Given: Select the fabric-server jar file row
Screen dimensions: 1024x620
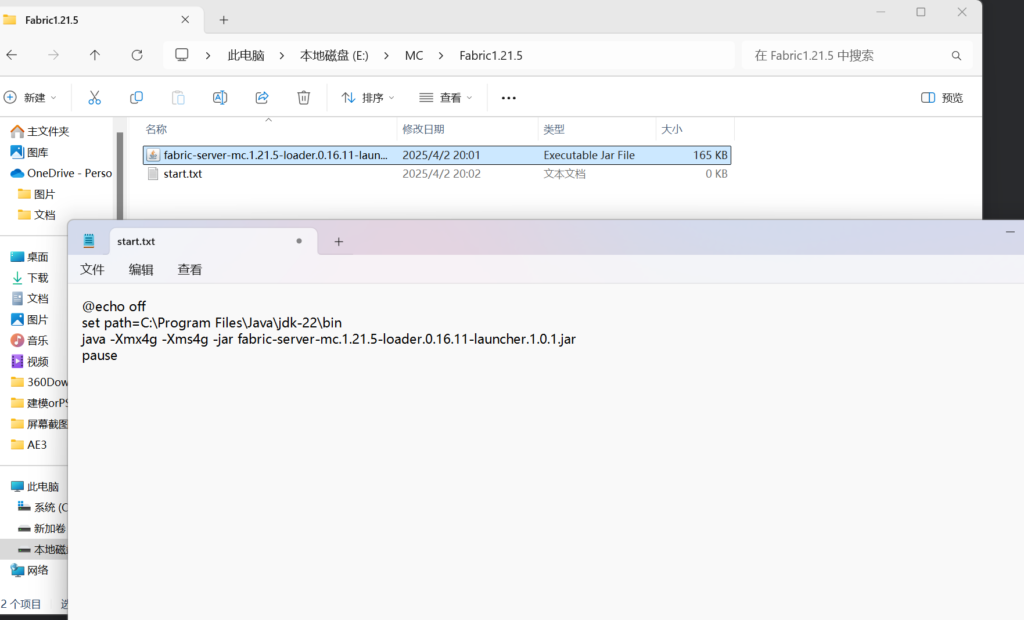Looking at the screenshot, I should click(436, 155).
